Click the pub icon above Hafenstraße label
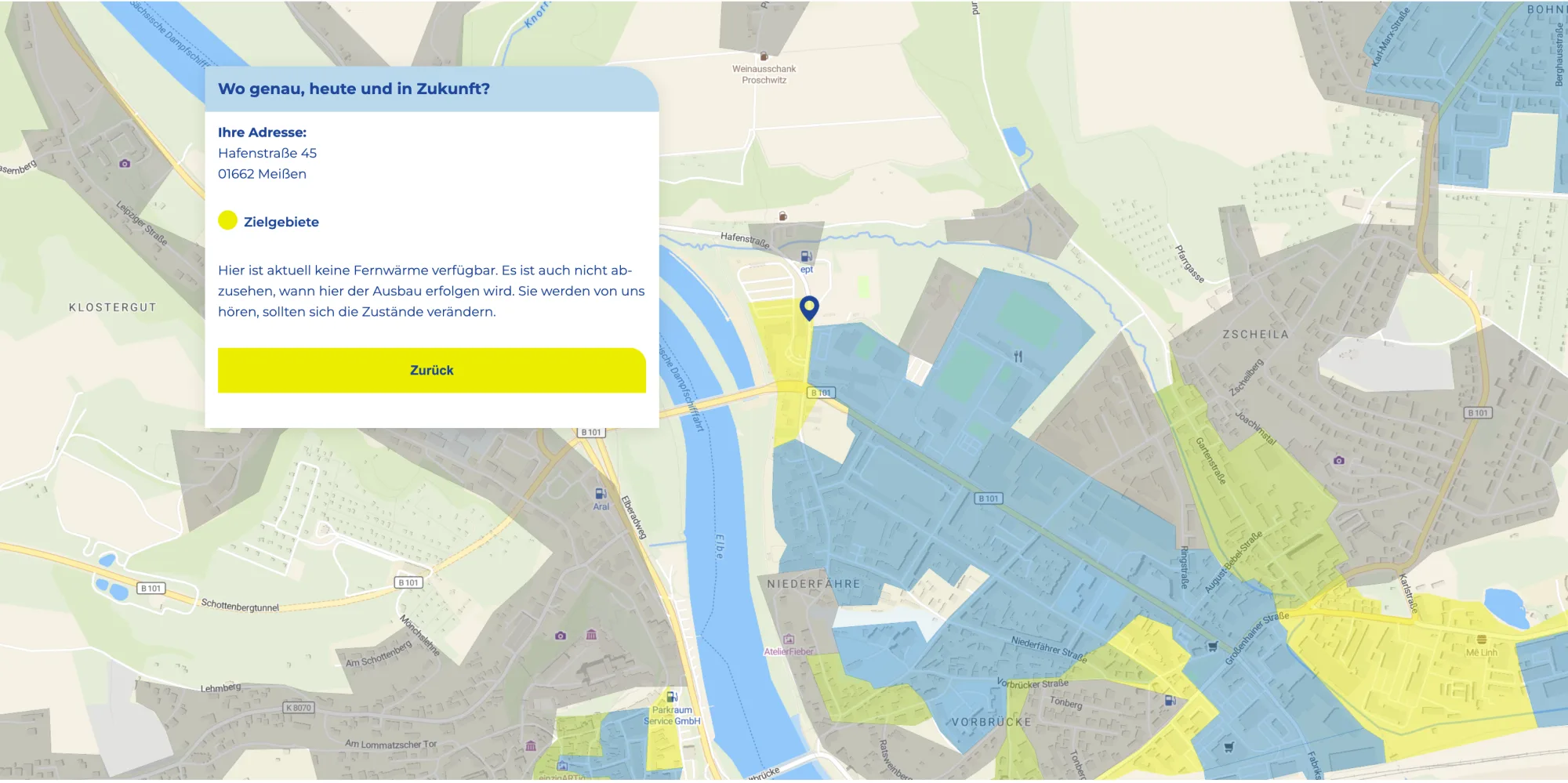Screen dimensions: 1568x783 782,216
